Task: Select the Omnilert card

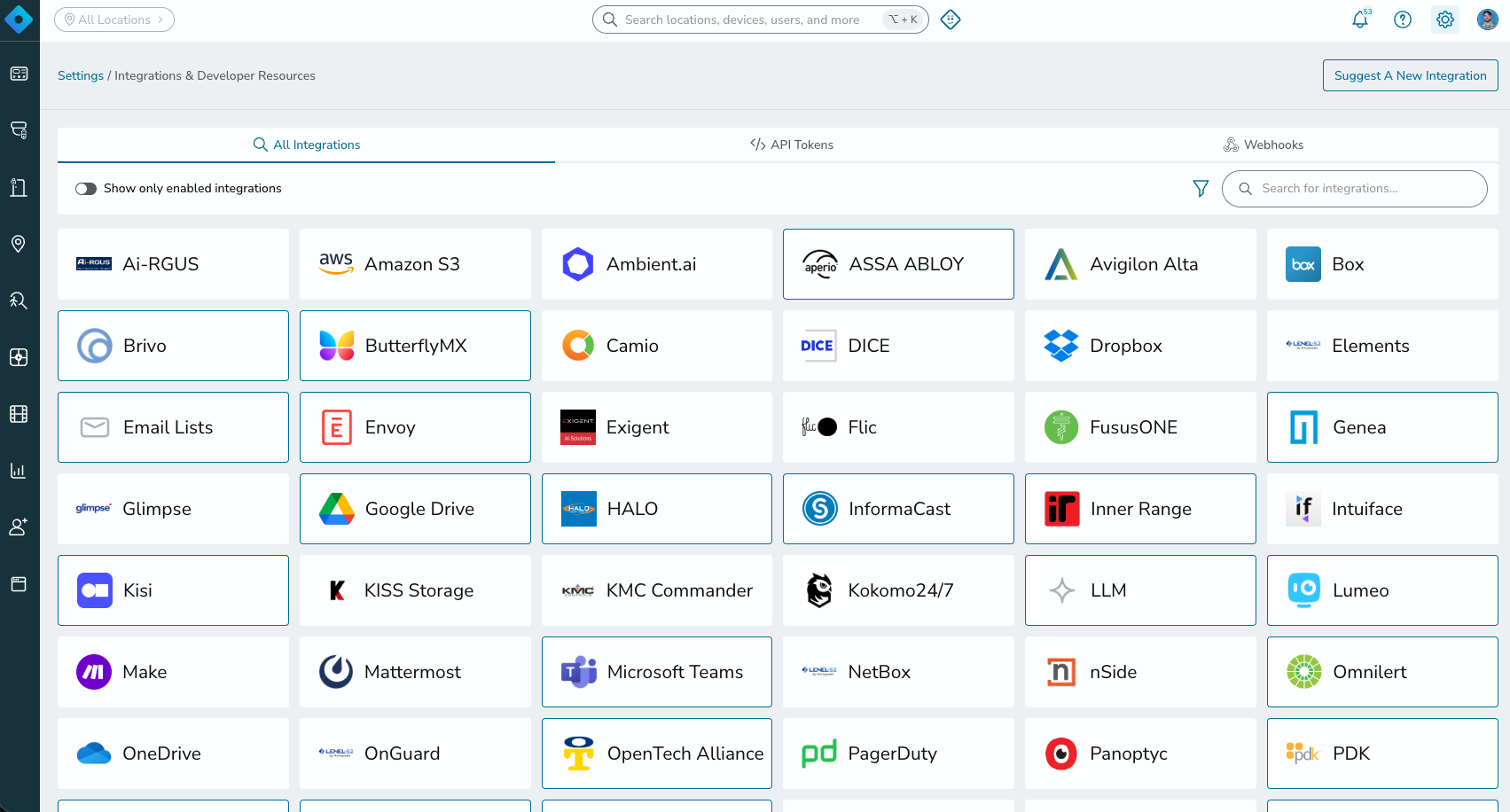Action: (x=1382, y=672)
